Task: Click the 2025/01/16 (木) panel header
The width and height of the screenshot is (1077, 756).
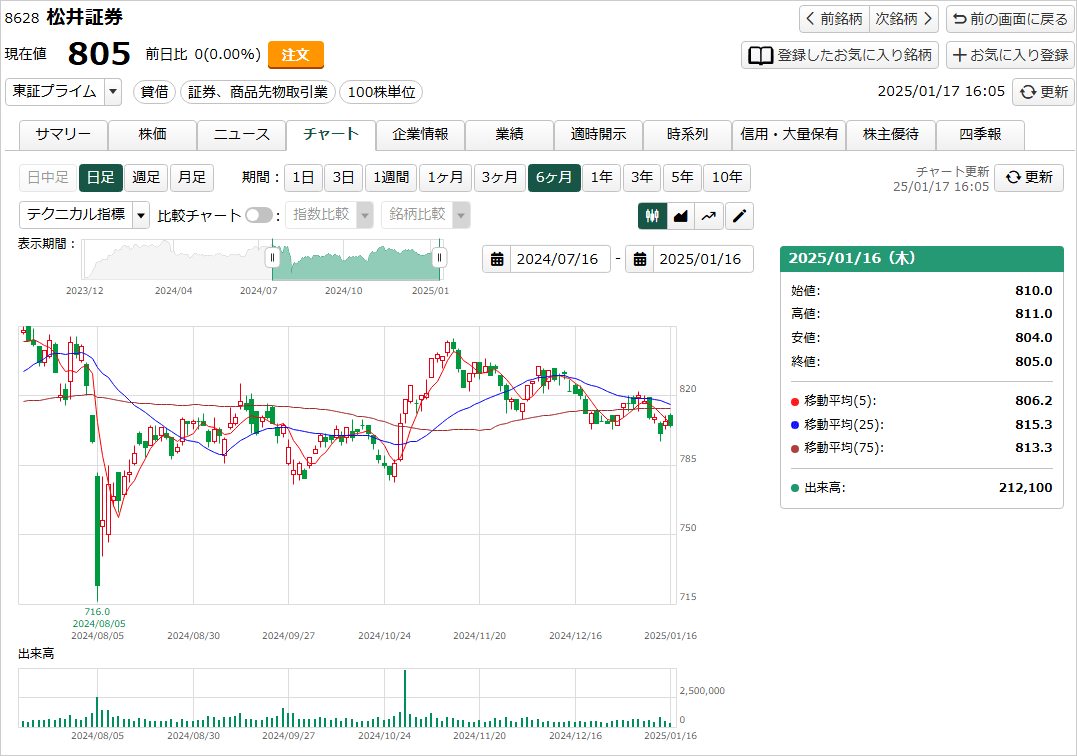Action: coord(922,258)
